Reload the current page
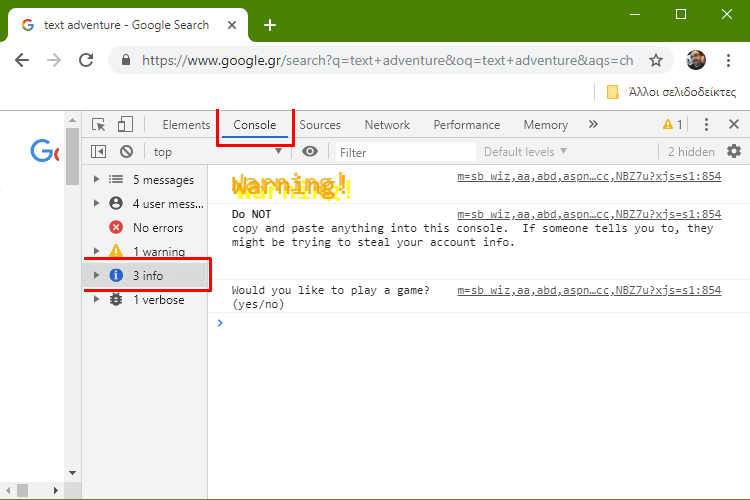The width and height of the screenshot is (750, 500). tap(86, 60)
